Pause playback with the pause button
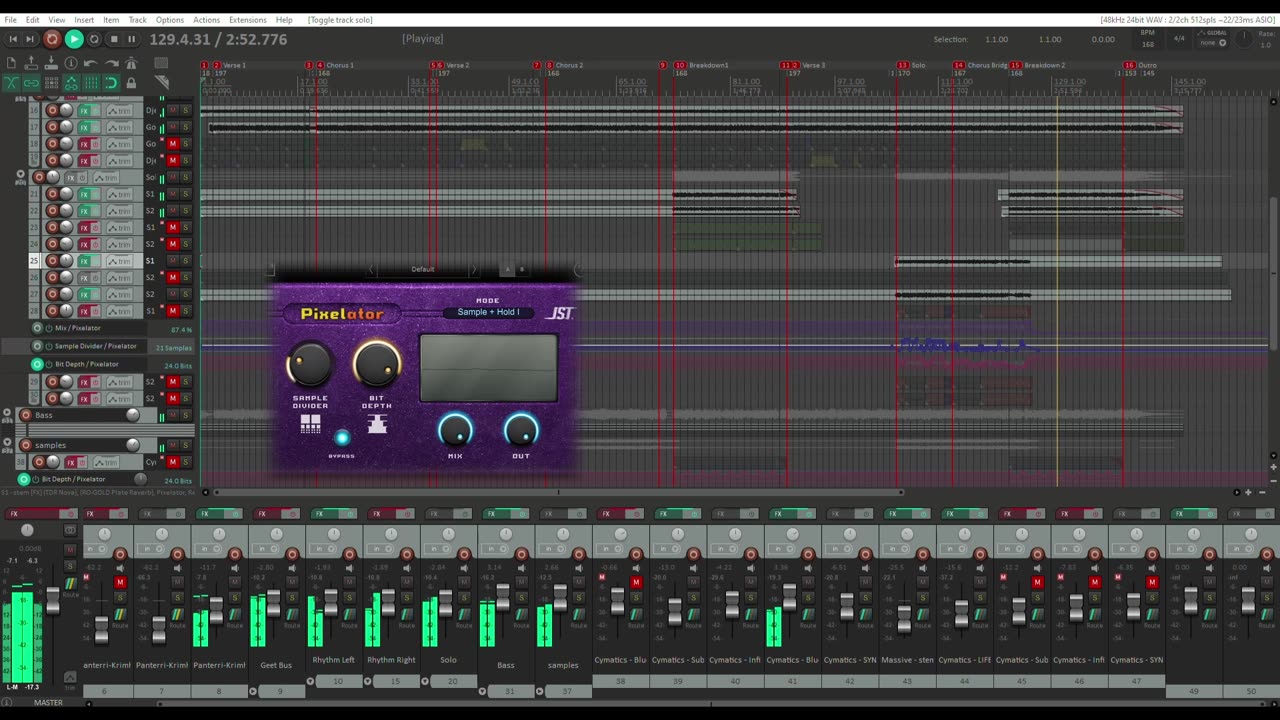The height and width of the screenshot is (720, 1280). point(131,39)
